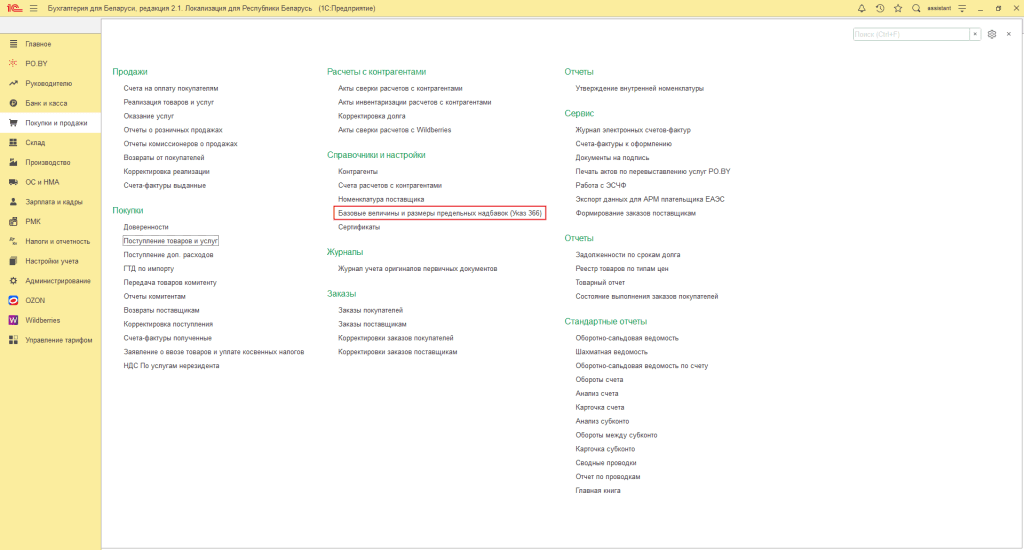1024x550 pixels.
Task: Clear the search field with the x button
Action: pos(975,34)
